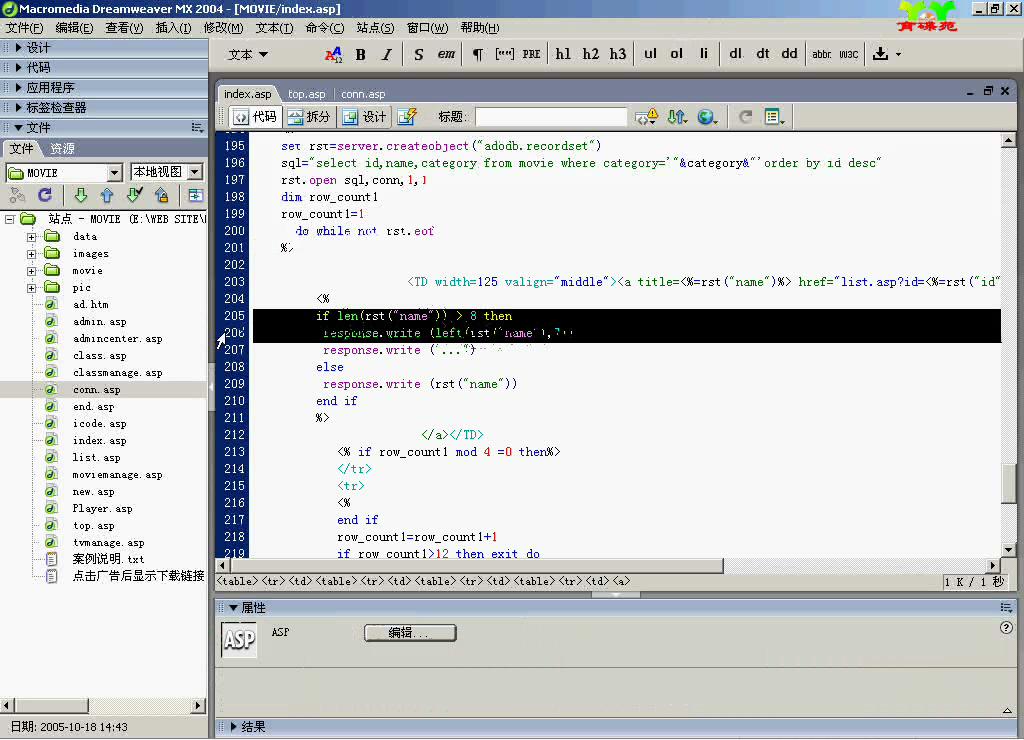The height and width of the screenshot is (740, 1024).
Task: Expand the 结果 panel
Action: coord(234,726)
